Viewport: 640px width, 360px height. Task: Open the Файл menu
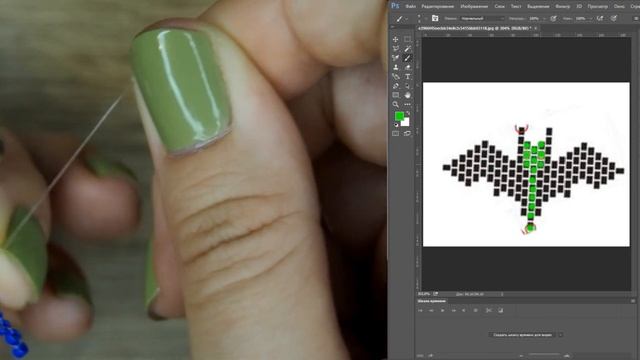(411, 7)
